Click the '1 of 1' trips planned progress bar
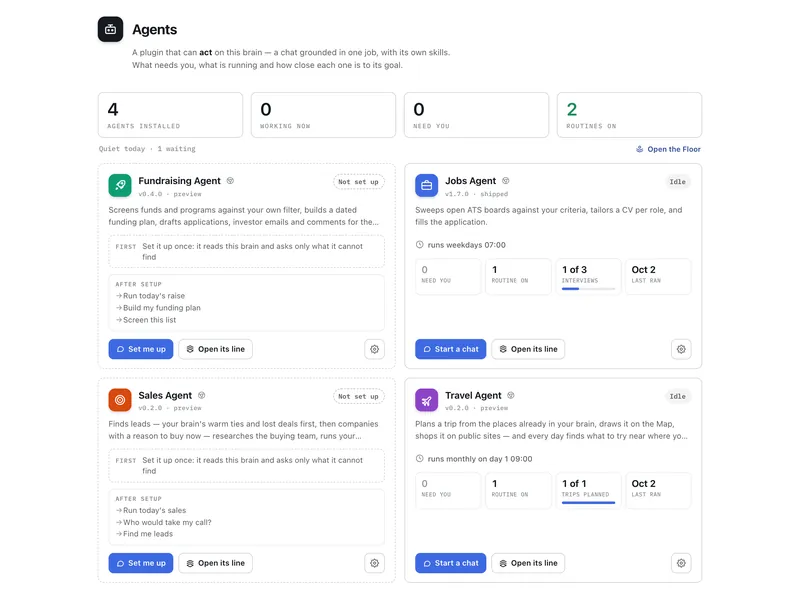800x598 pixels. (588, 503)
